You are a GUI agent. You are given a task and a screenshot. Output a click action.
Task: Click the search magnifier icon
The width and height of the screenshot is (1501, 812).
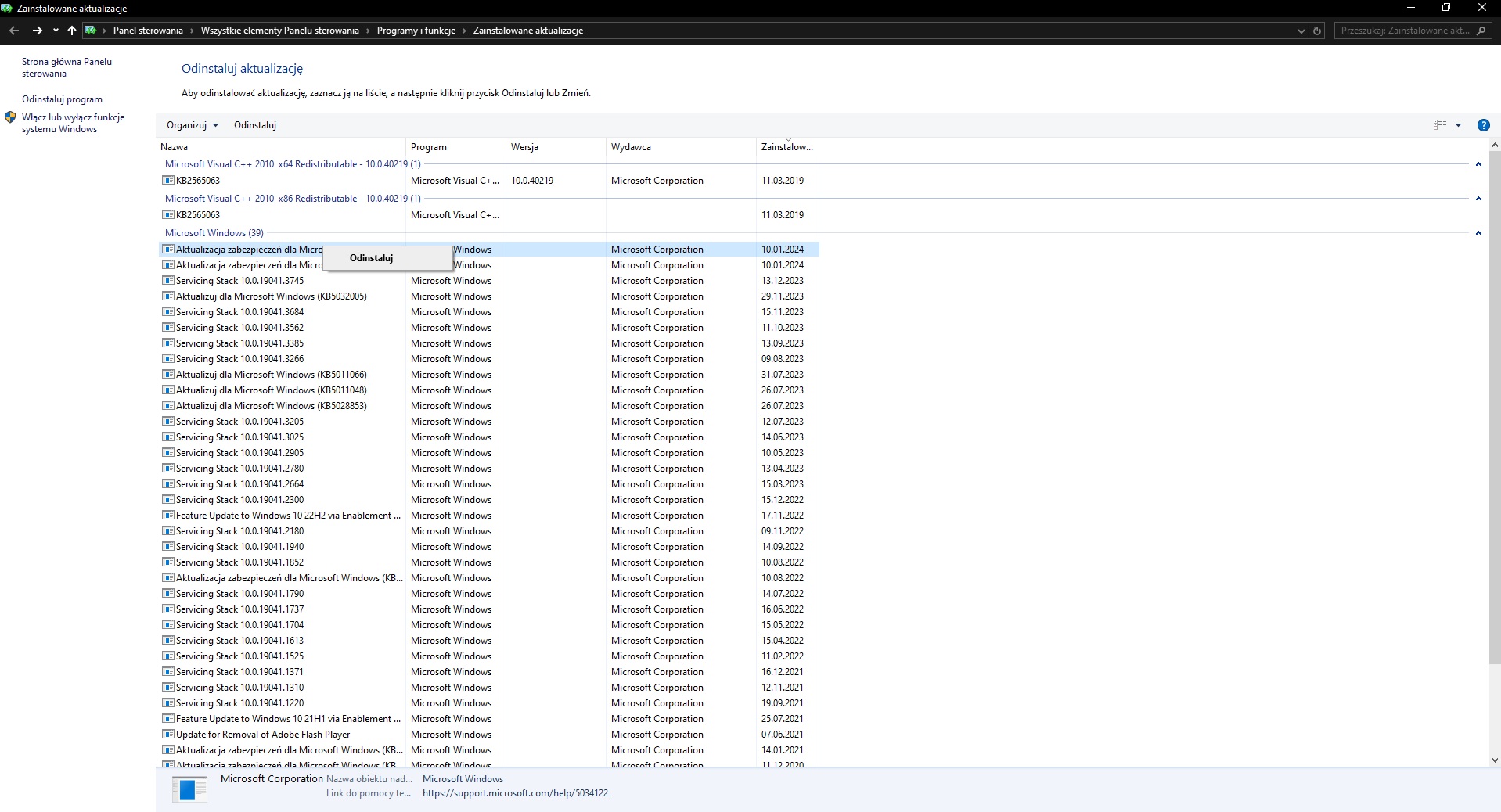(x=1483, y=31)
